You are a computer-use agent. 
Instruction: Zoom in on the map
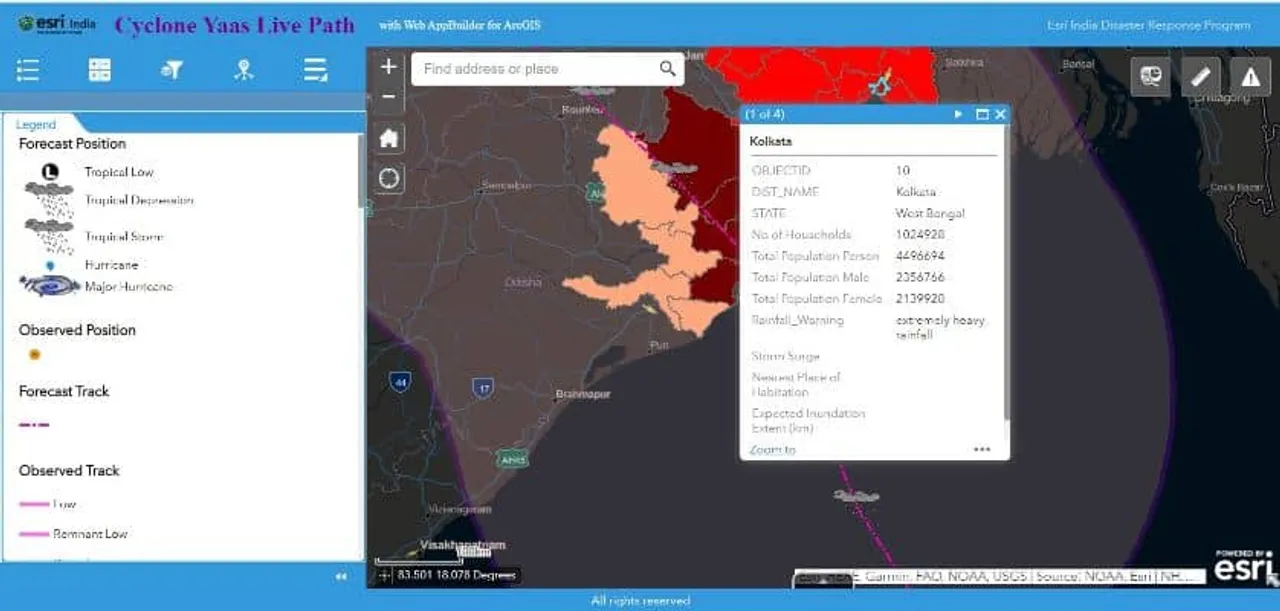pos(389,67)
